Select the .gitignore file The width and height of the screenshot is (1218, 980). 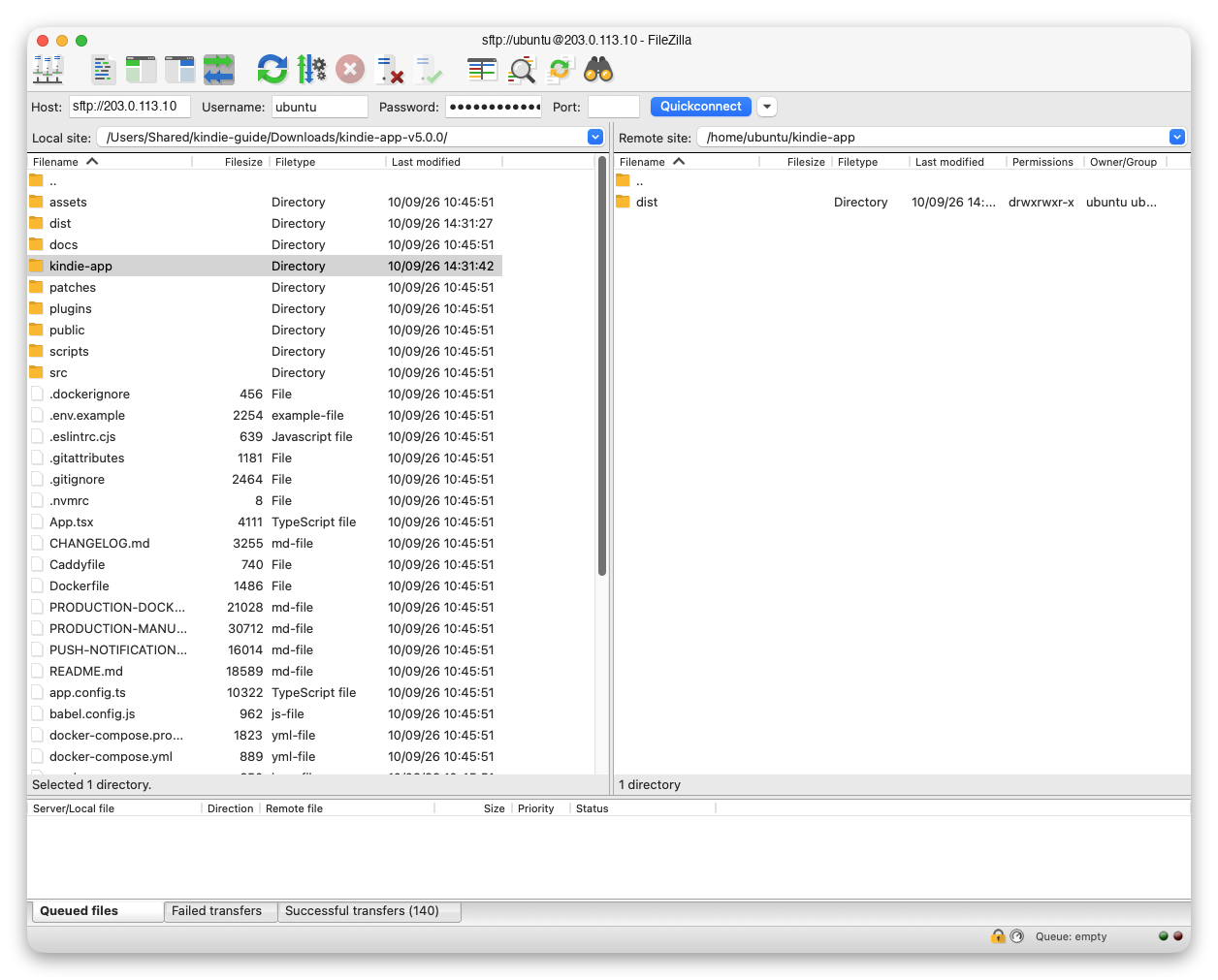click(x=265, y=479)
